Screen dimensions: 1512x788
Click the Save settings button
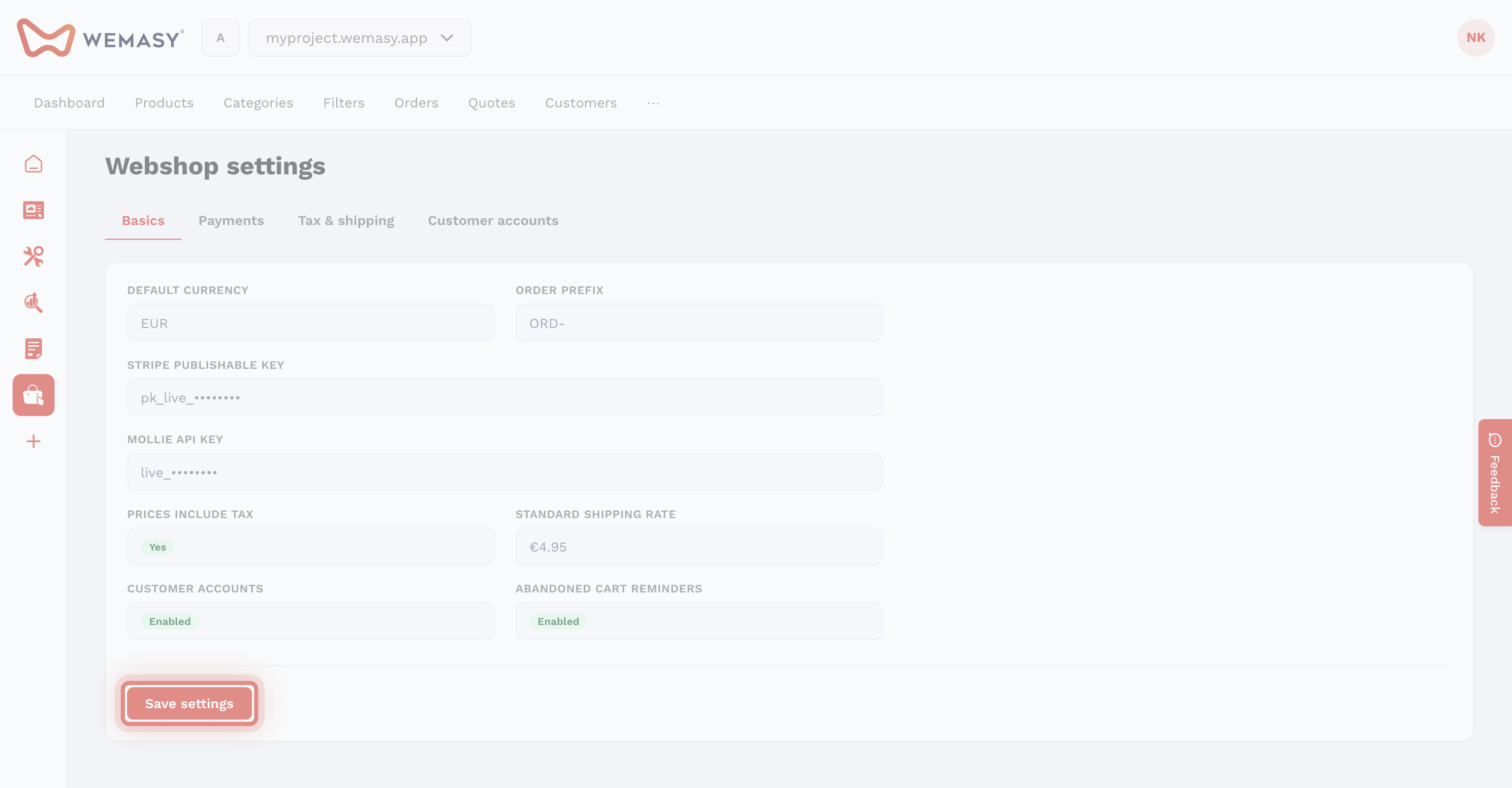(x=189, y=703)
